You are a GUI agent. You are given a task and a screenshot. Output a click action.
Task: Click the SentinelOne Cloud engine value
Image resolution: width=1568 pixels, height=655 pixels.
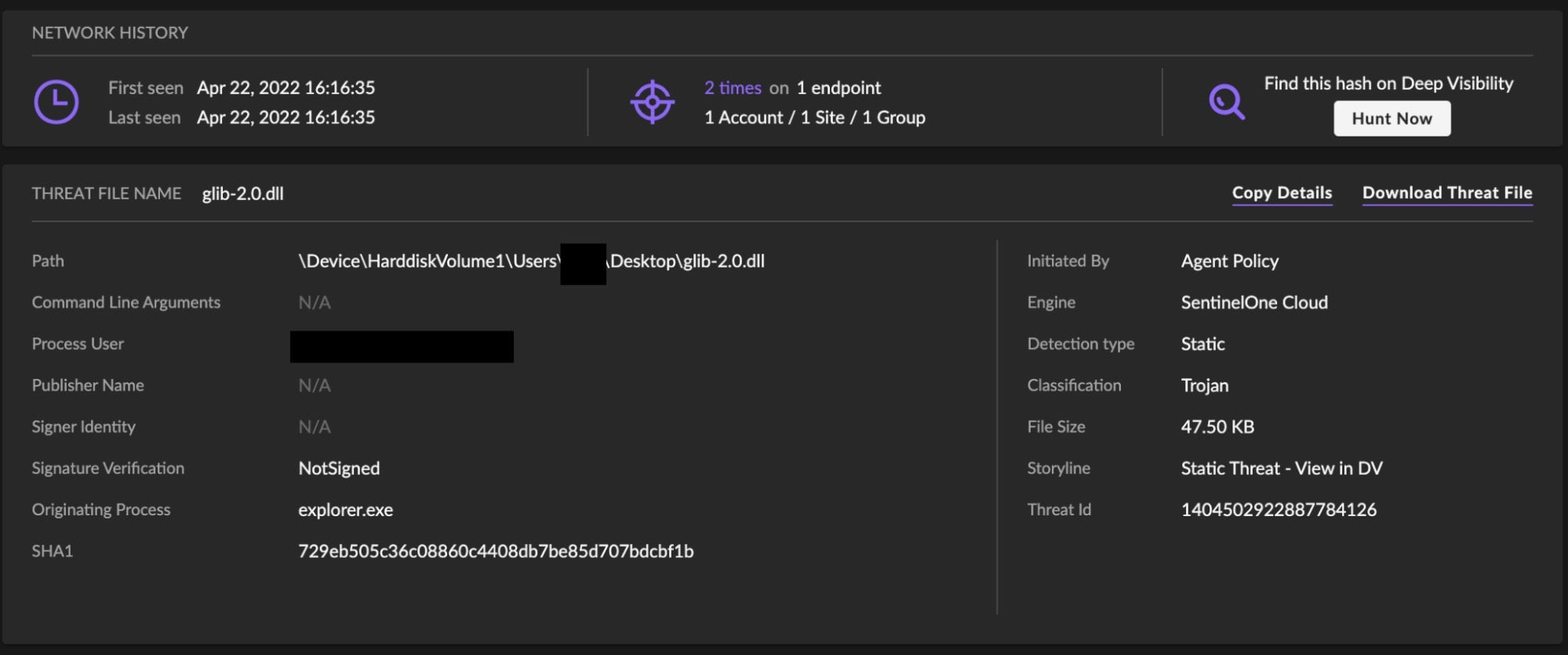[1254, 303]
